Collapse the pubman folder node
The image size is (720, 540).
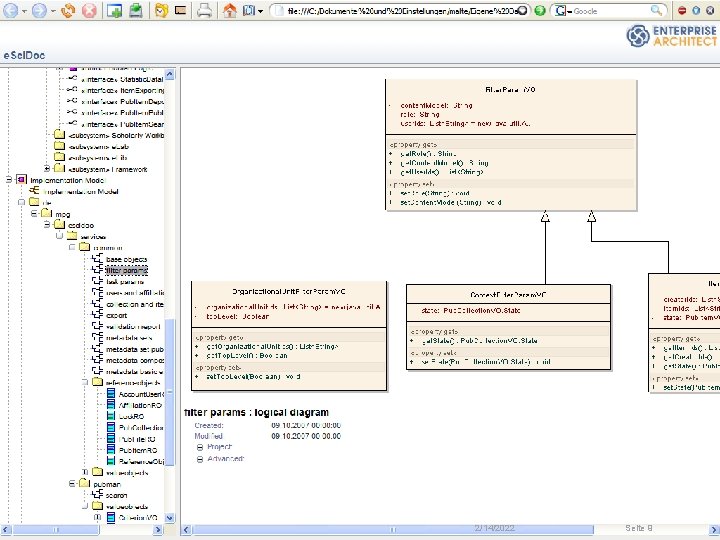point(71,483)
